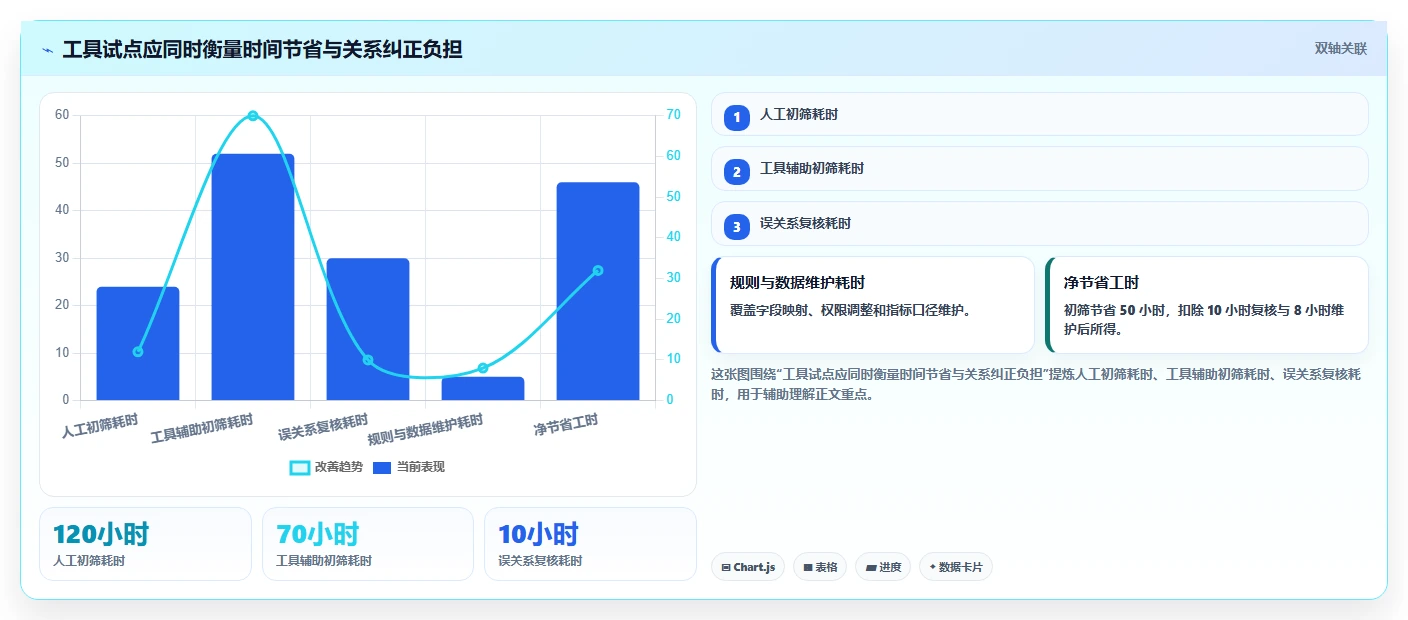Toggle the 当前表现 legend swatch
Screen dimensions: 1408x620
tap(381, 467)
